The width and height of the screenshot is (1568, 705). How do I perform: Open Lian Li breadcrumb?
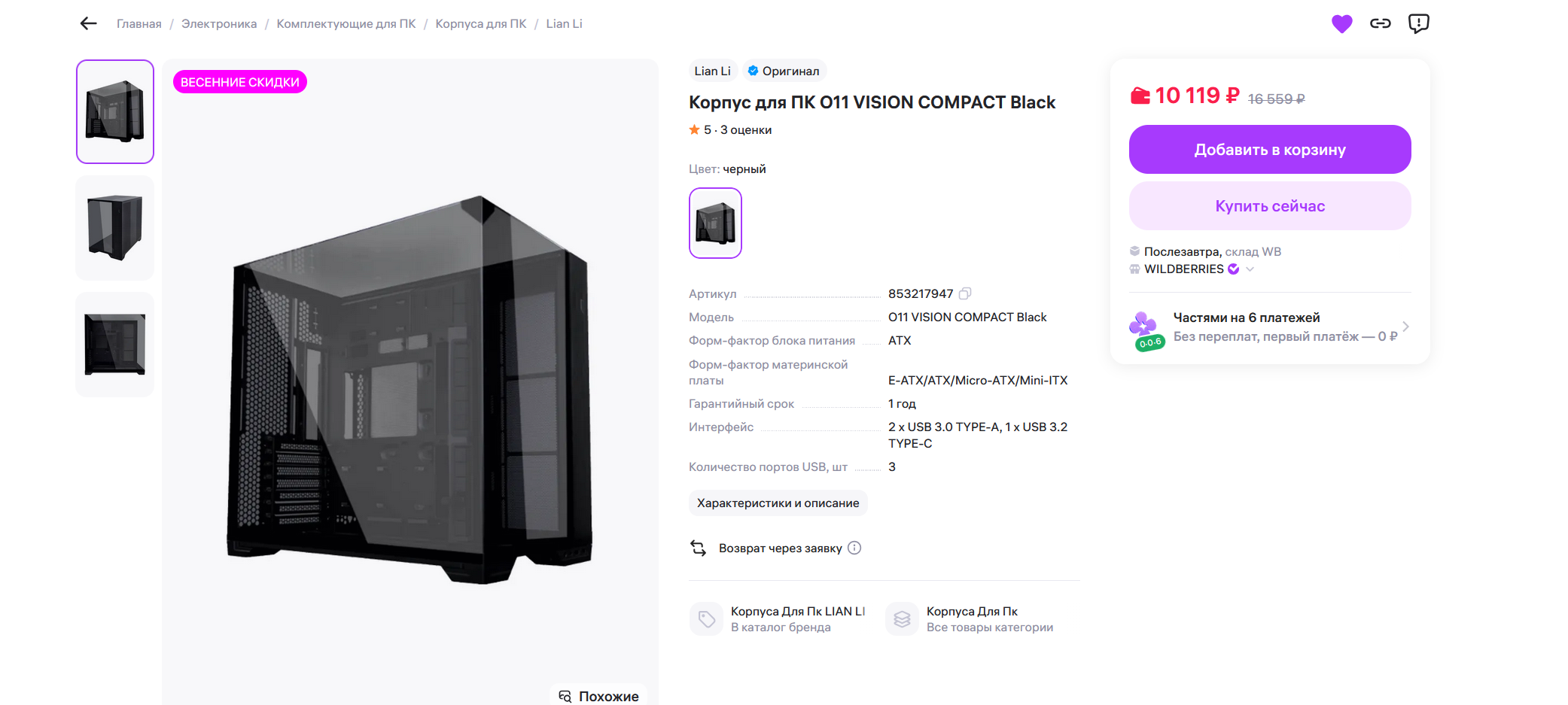point(564,24)
